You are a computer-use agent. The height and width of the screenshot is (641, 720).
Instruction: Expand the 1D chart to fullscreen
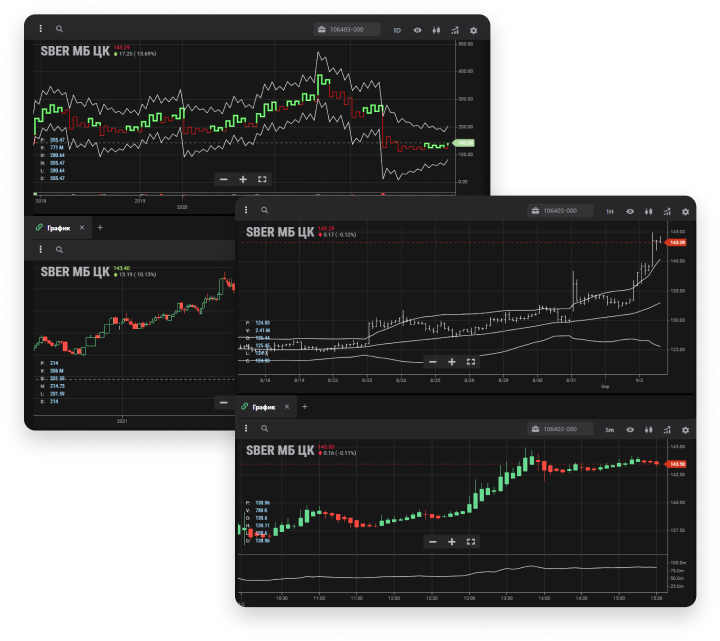click(262, 179)
